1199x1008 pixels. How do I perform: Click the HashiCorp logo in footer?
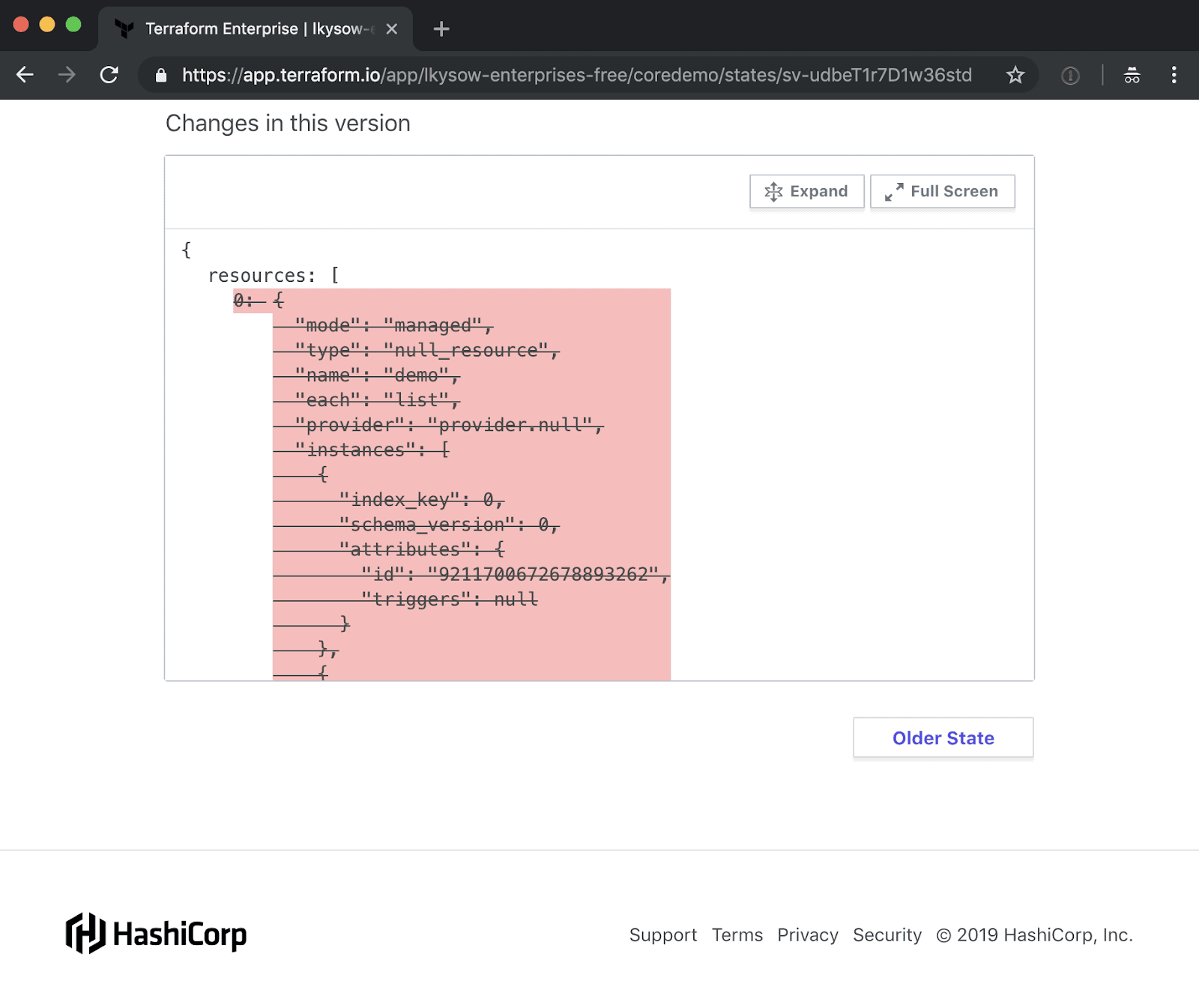(x=156, y=934)
